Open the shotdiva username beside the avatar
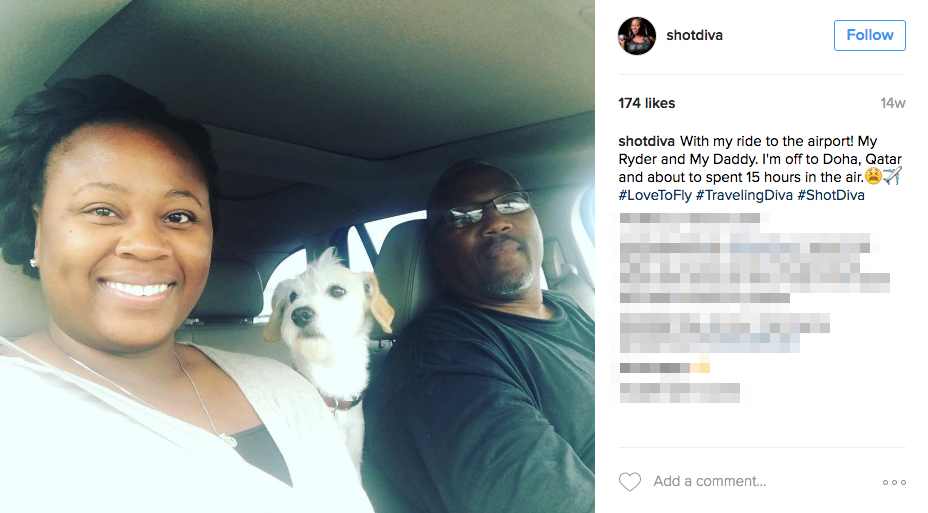 coord(694,36)
